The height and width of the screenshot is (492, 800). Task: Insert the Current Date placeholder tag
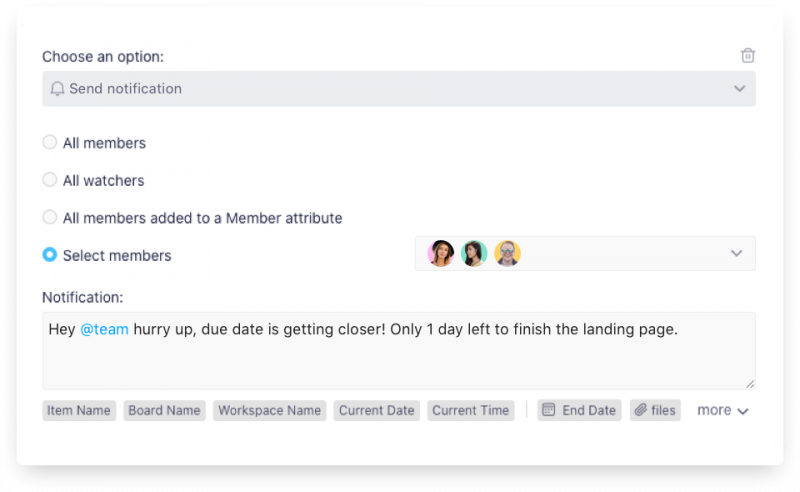(376, 410)
